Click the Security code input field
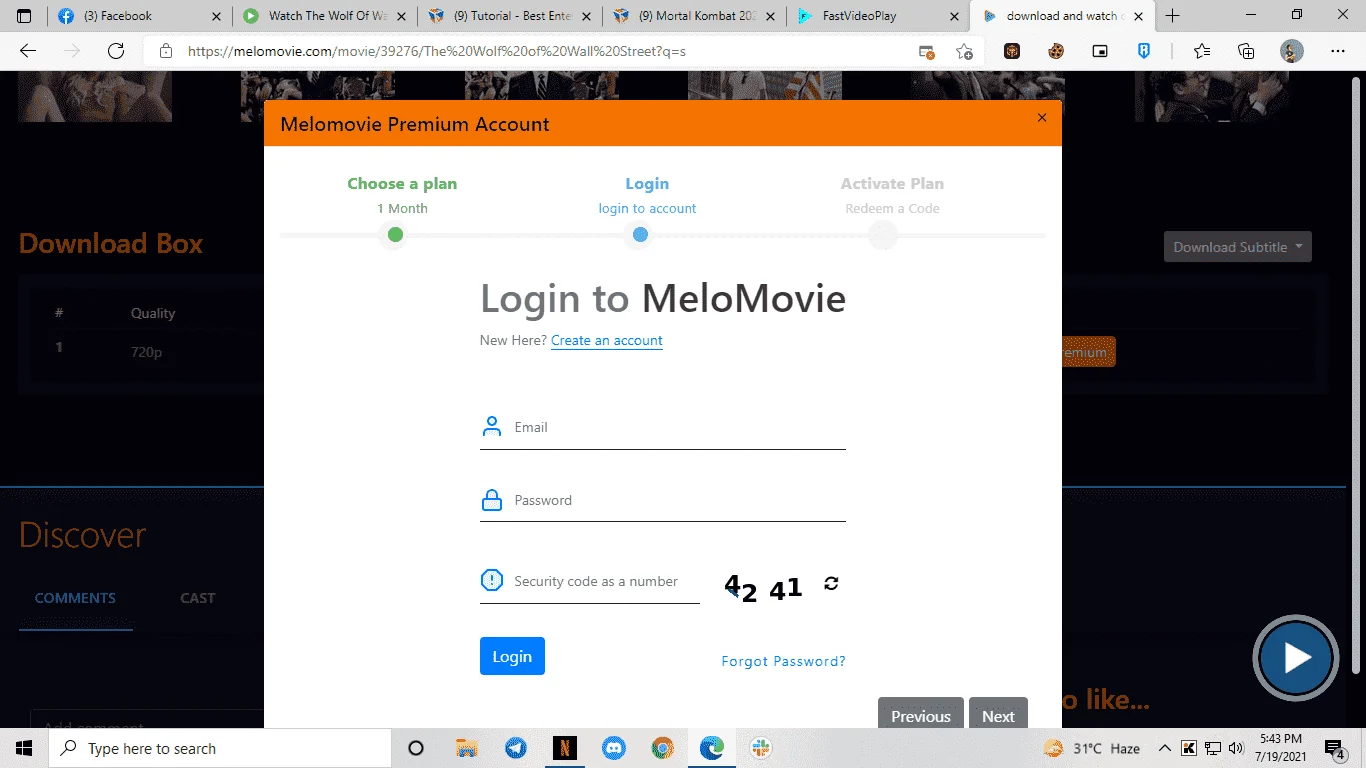This screenshot has height=768, width=1366. tap(590, 581)
